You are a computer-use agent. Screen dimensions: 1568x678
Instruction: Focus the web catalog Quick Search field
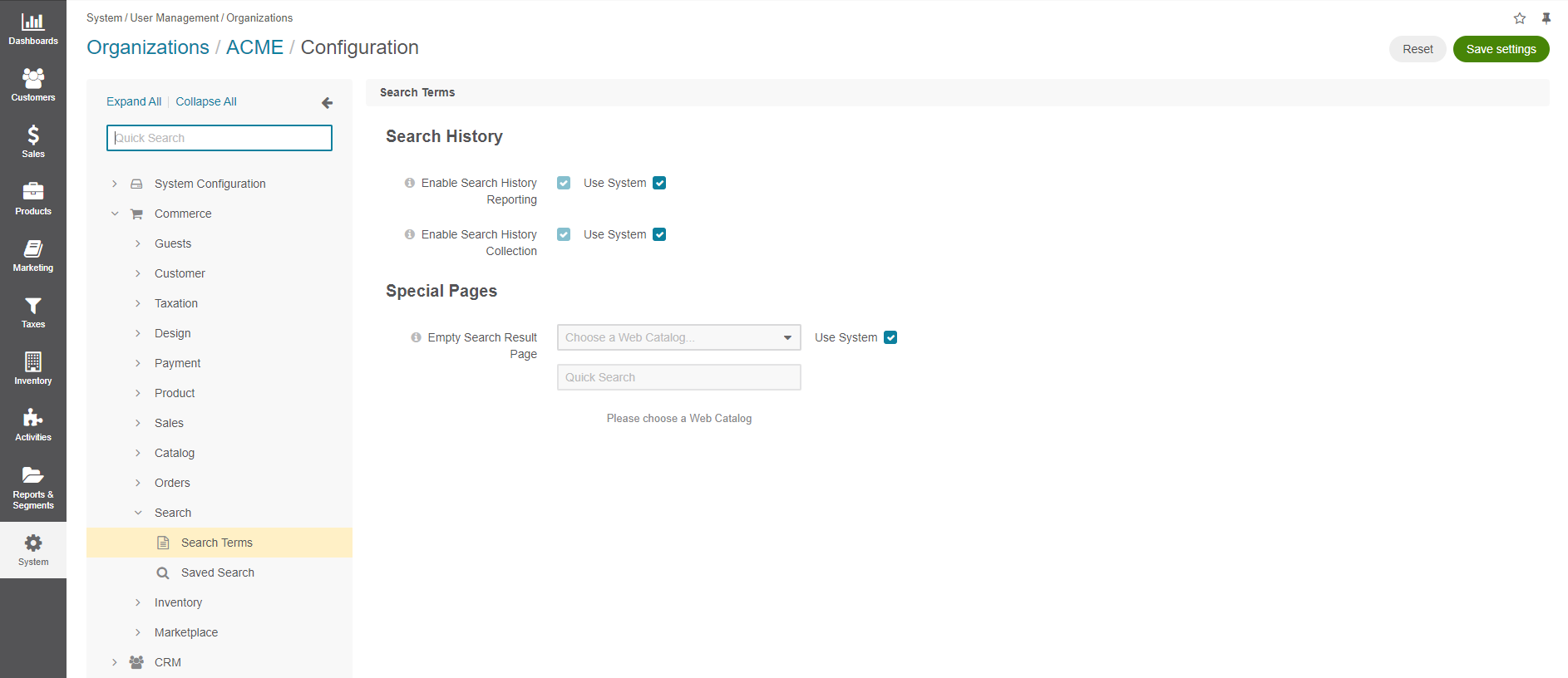679,377
